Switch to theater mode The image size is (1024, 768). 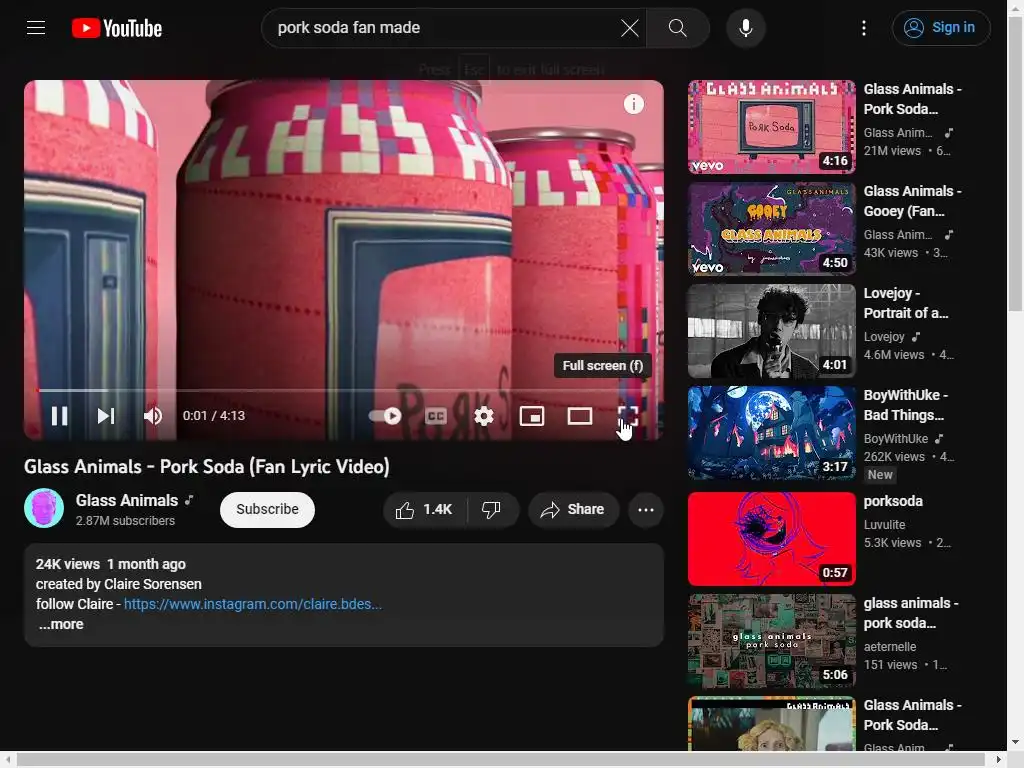(x=579, y=416)
